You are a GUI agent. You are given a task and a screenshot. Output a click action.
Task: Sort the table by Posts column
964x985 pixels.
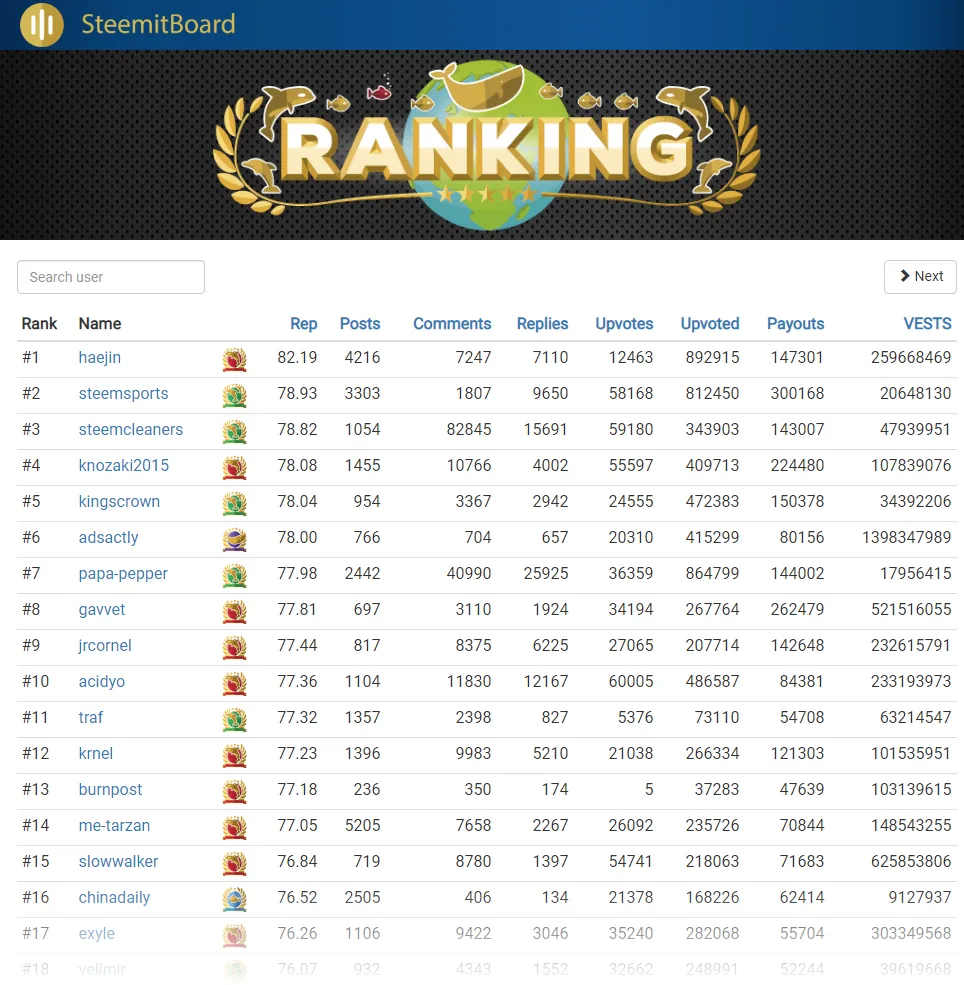(x=360, y=324)
